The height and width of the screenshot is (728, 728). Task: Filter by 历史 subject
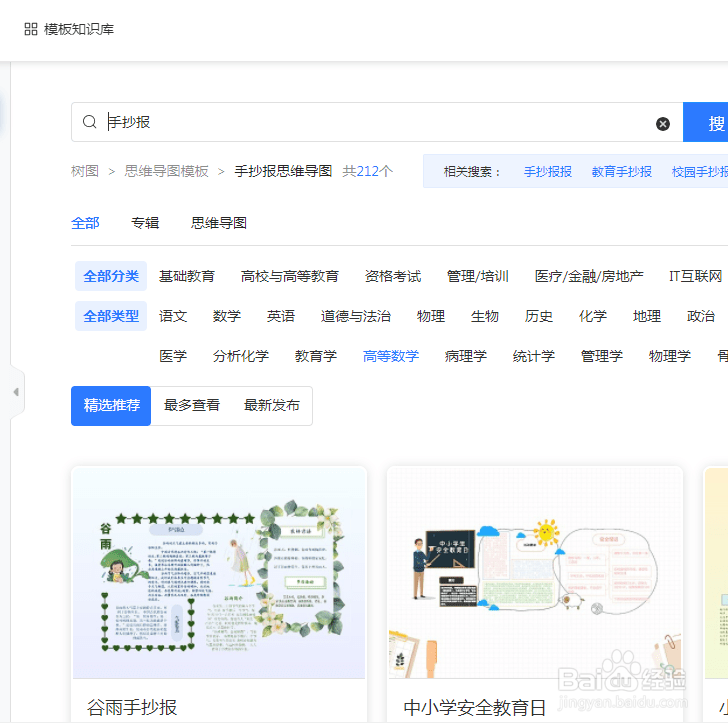coord(539,316)
